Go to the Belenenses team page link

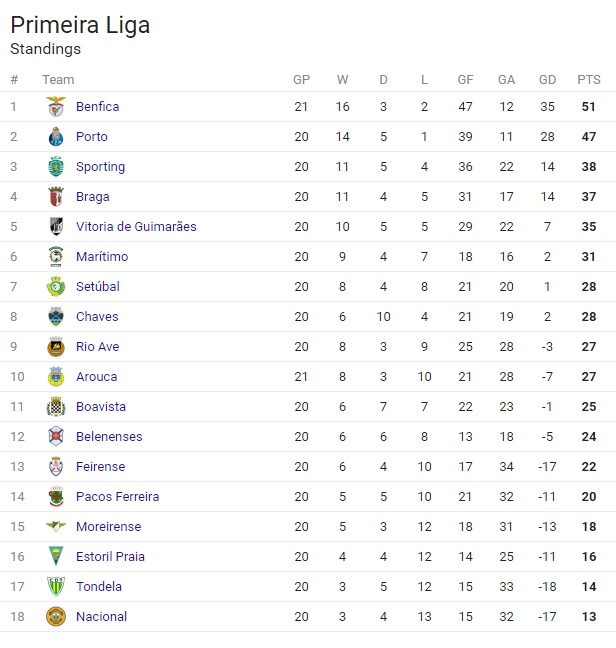click(x=109, y=437)
